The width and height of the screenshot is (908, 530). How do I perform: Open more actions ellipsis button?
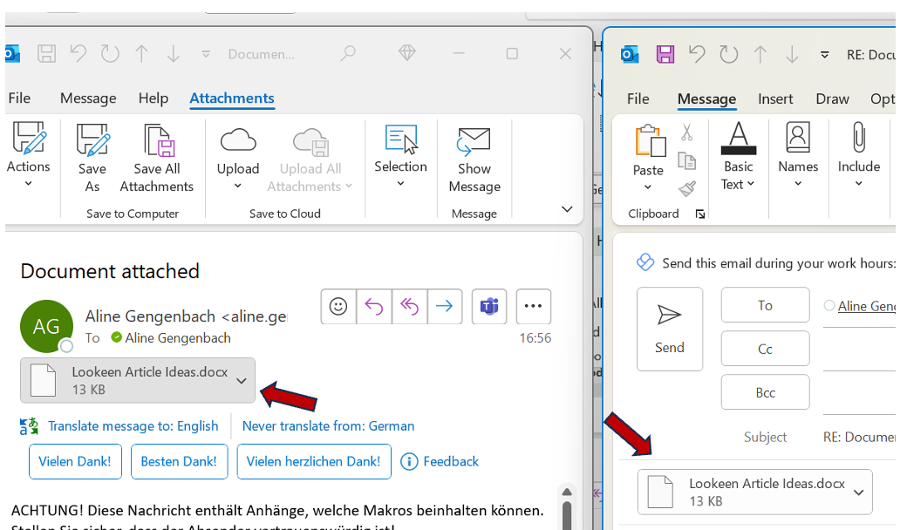[x=532, y=307]
